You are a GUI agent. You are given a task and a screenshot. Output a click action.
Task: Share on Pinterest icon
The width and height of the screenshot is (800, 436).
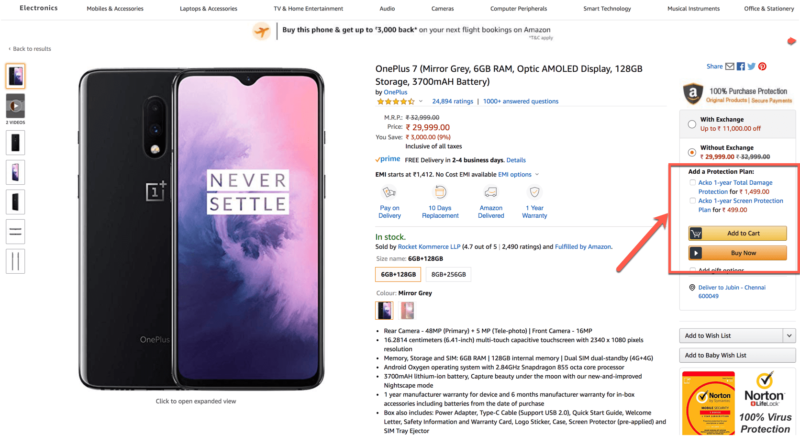tap(762, 66)
